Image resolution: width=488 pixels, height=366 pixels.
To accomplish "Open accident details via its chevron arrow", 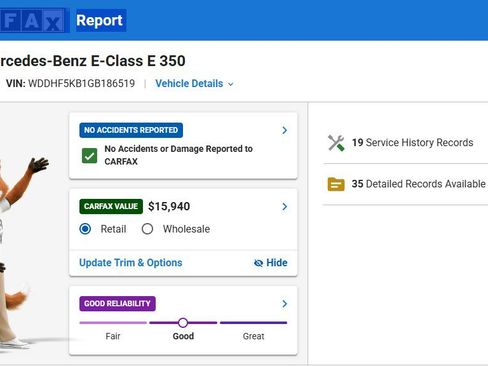I will (x=284, y=130).
